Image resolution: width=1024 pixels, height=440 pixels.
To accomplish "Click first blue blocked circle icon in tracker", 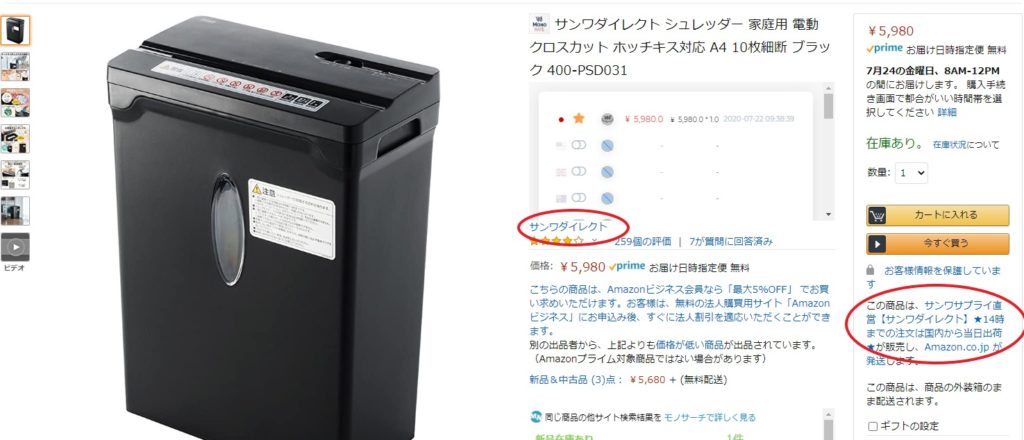I will tap(607, 146).
